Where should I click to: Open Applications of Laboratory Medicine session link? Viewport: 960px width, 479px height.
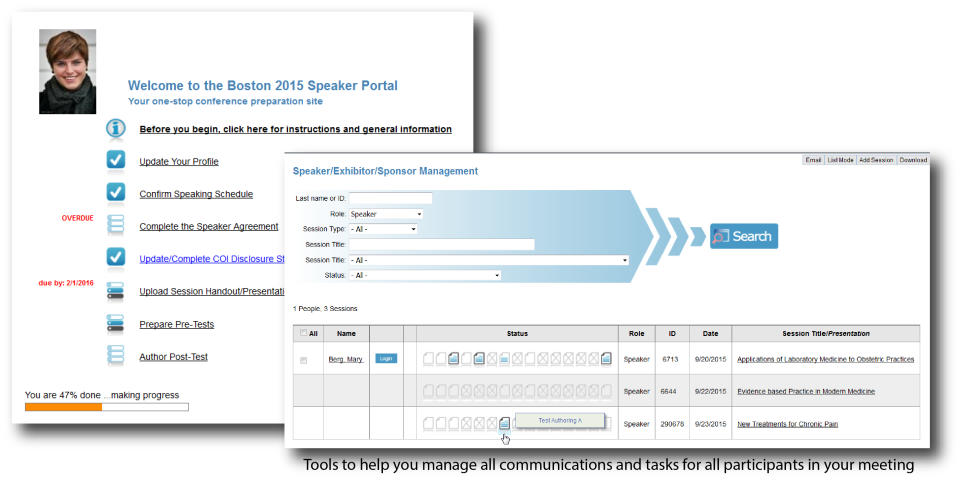(825, 359)
